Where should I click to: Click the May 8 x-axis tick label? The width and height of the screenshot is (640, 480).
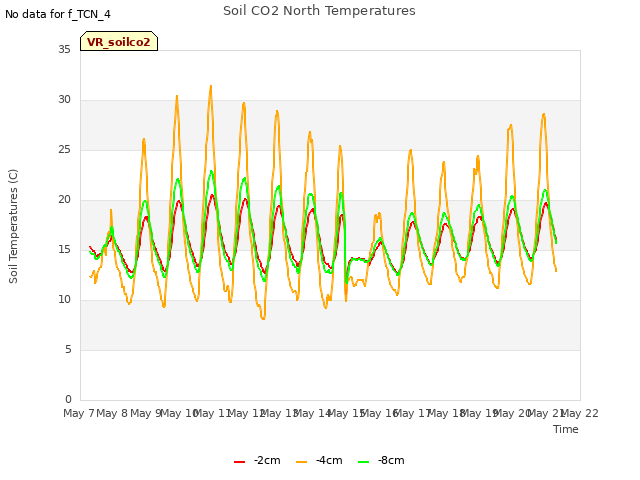click(112, 413)
